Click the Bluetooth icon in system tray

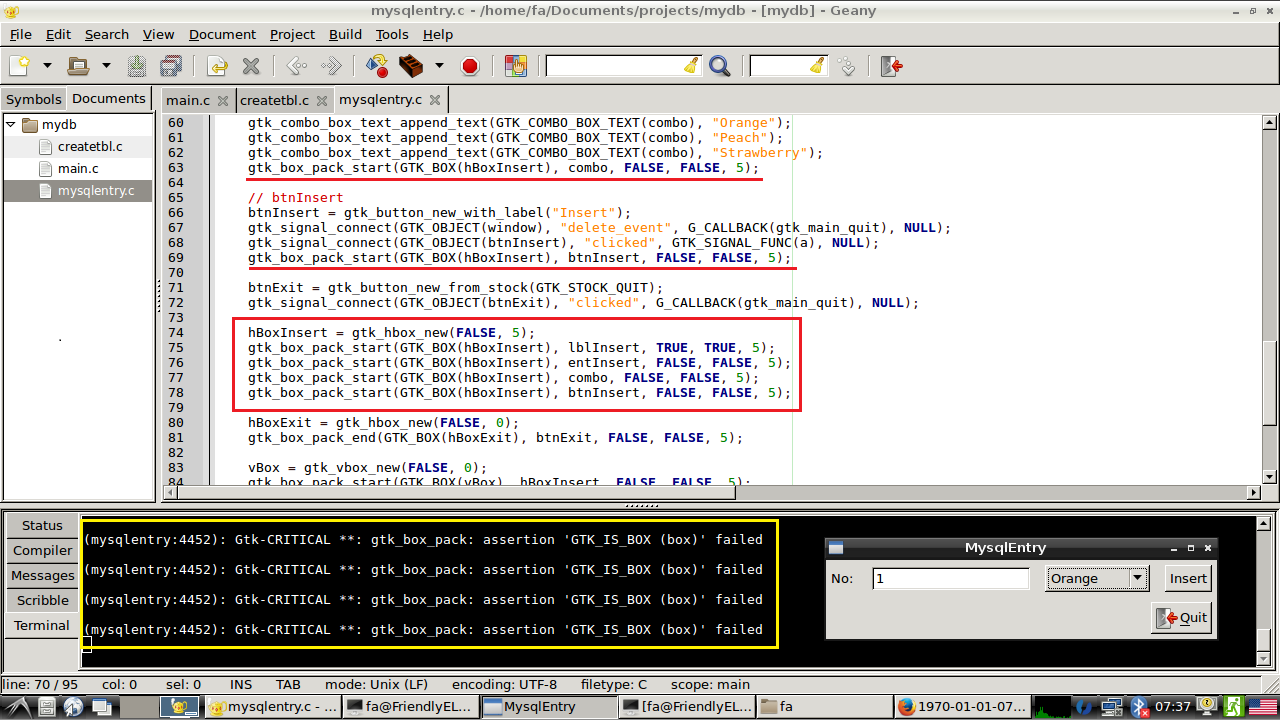coord(1139,706)
